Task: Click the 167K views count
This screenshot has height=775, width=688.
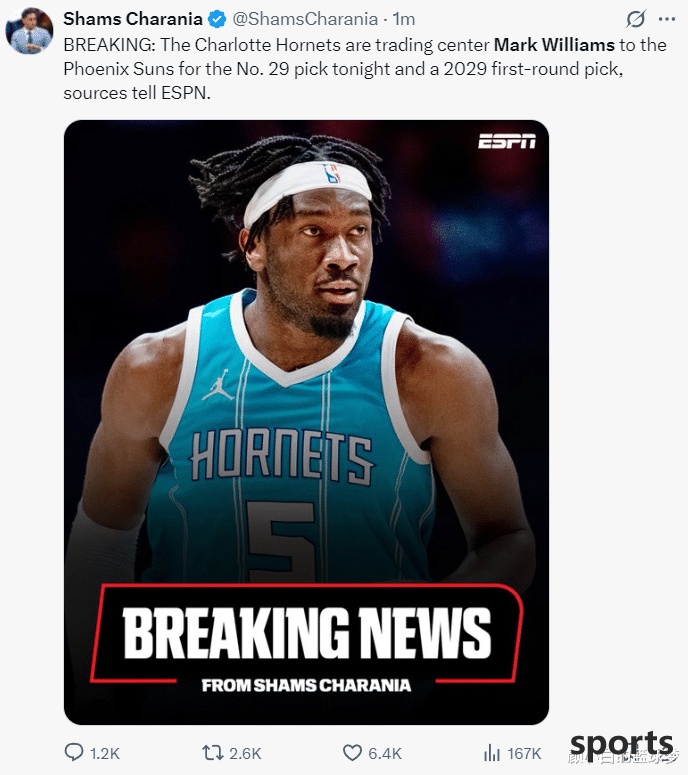Action: [524, 753]
